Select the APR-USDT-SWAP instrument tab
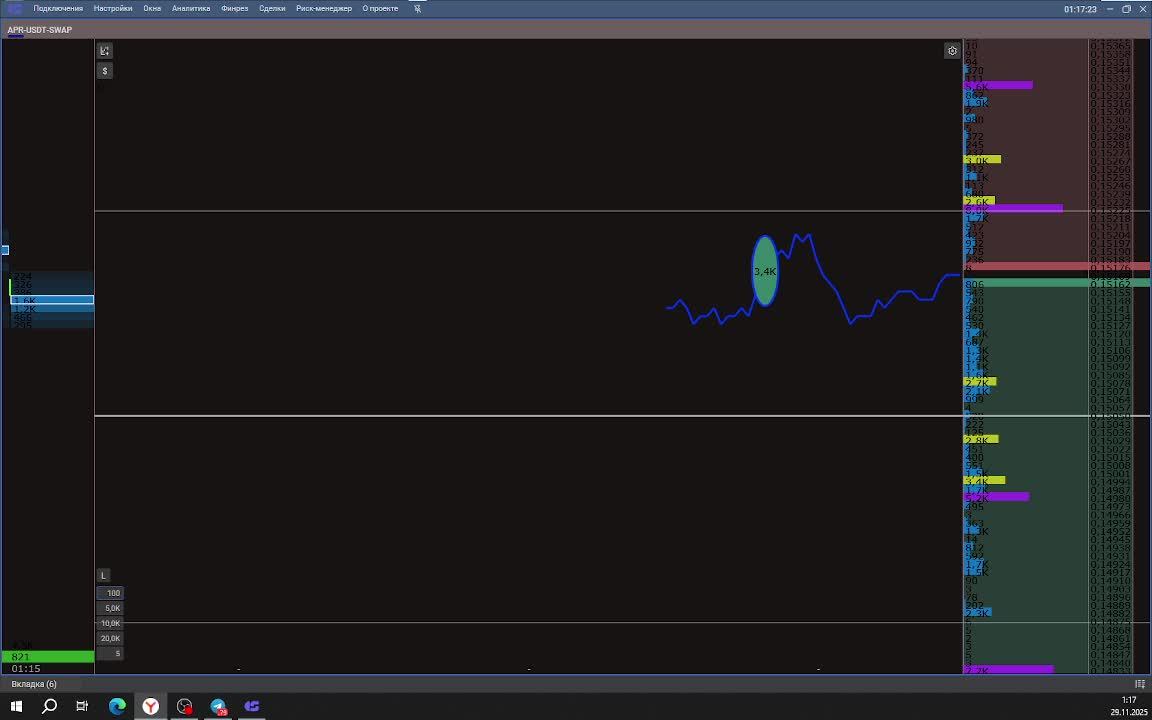Viewport: 1152px width, 720px height. [40, 30]
